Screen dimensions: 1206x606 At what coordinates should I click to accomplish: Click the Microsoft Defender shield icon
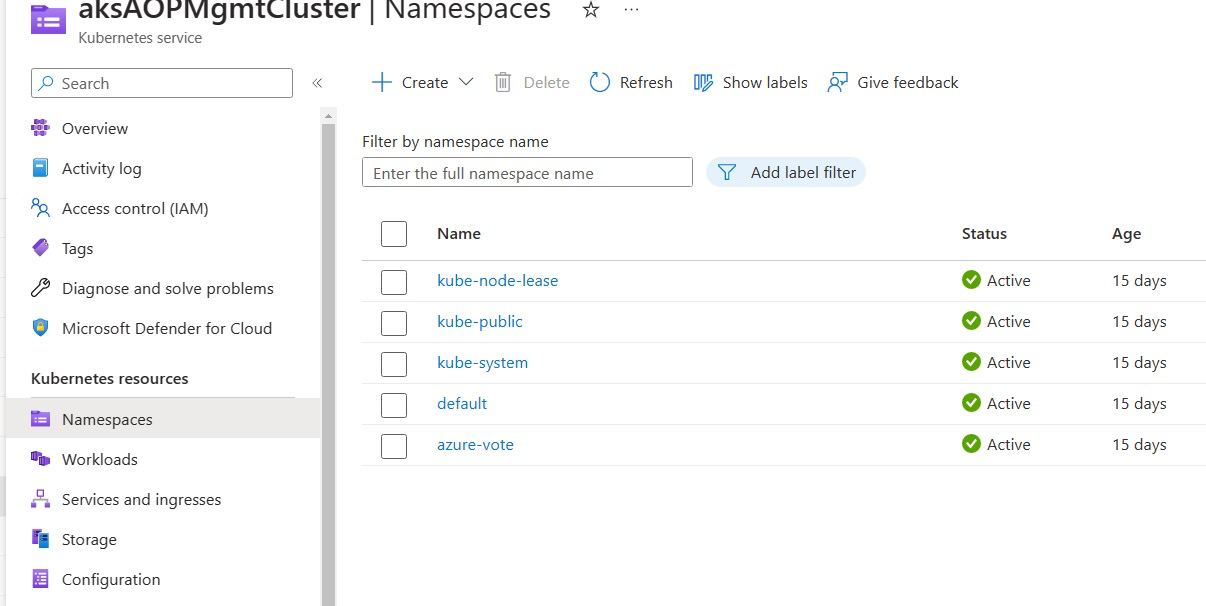click(x=40, y=328)
